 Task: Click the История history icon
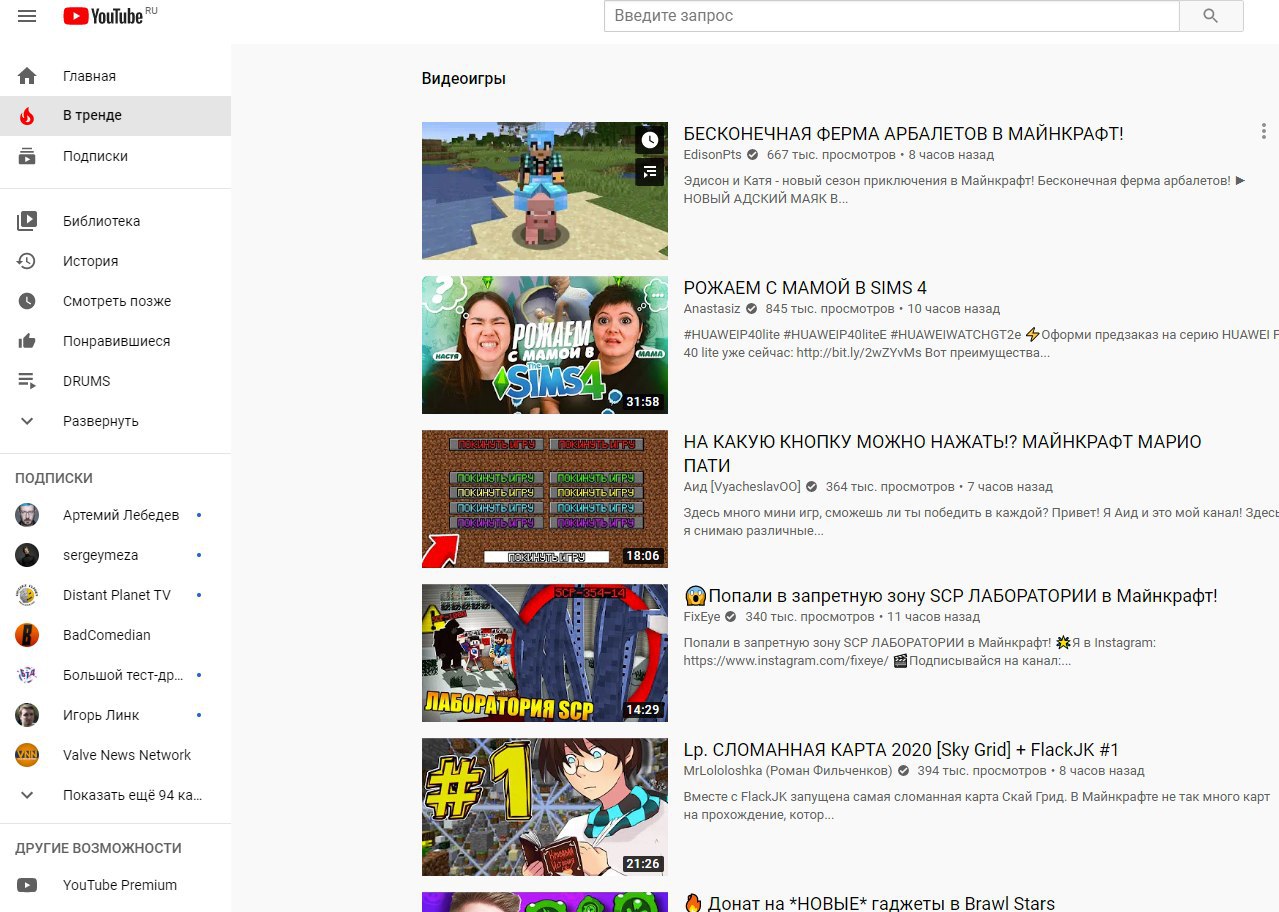click(27, 261)
